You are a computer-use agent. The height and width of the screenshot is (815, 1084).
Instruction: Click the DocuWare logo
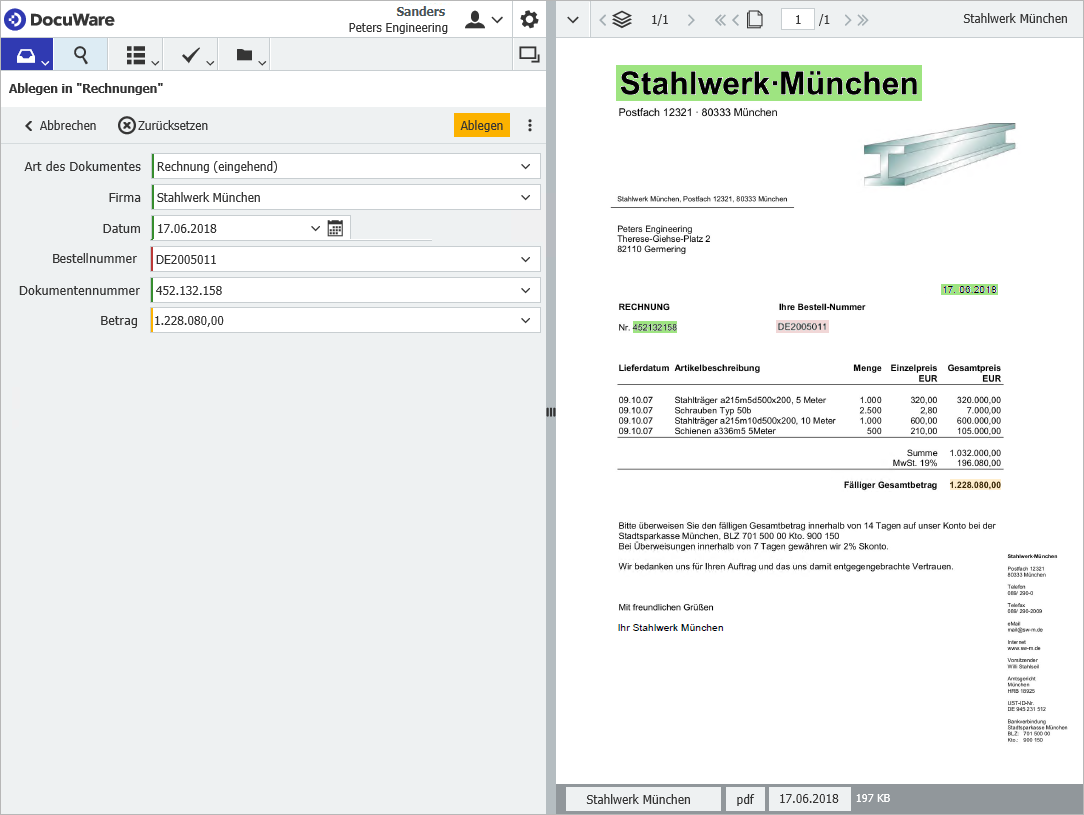click(62, 19)
